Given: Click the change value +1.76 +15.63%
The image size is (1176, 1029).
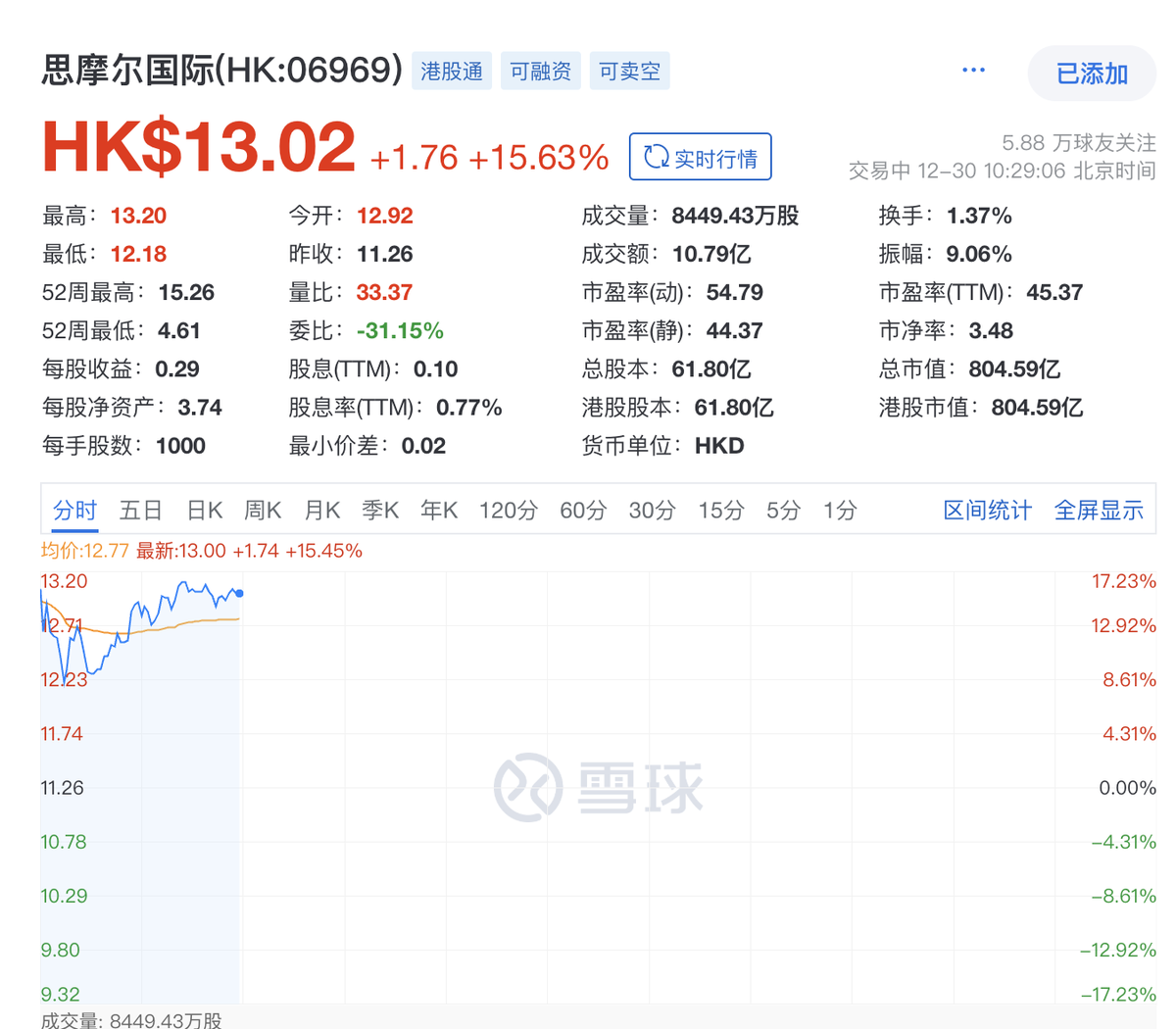Looking at the screenshot, I should (x=489, y=158).
